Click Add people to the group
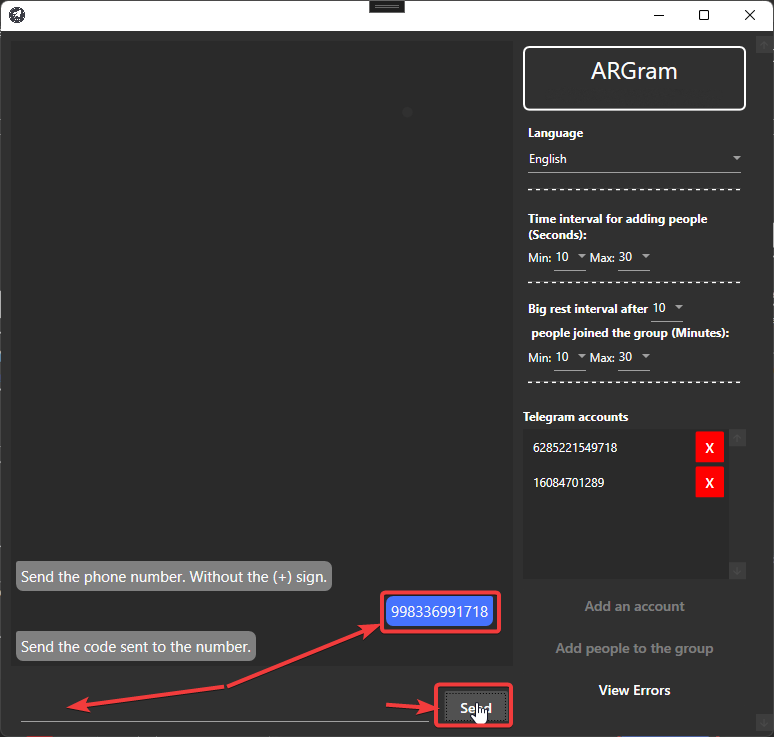The image size is (774, 737). [x=634, y=648]
